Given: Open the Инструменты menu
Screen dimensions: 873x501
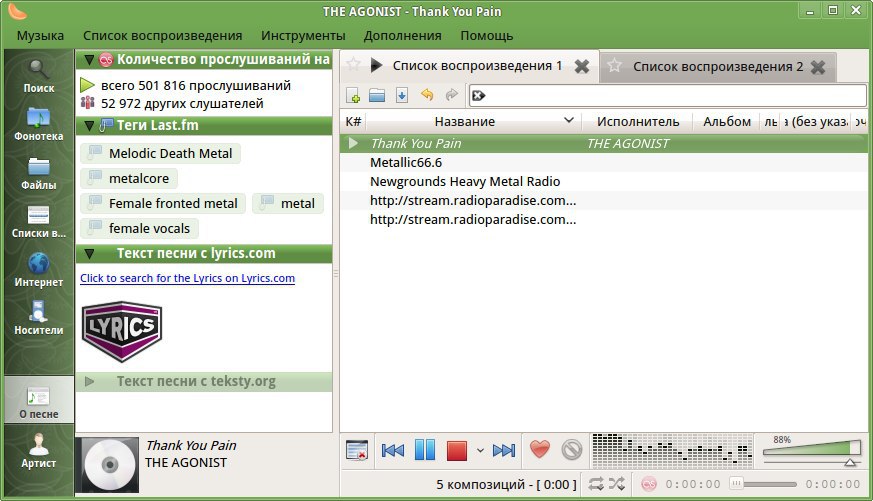Looking at the screenshot, I should point(303,36).
